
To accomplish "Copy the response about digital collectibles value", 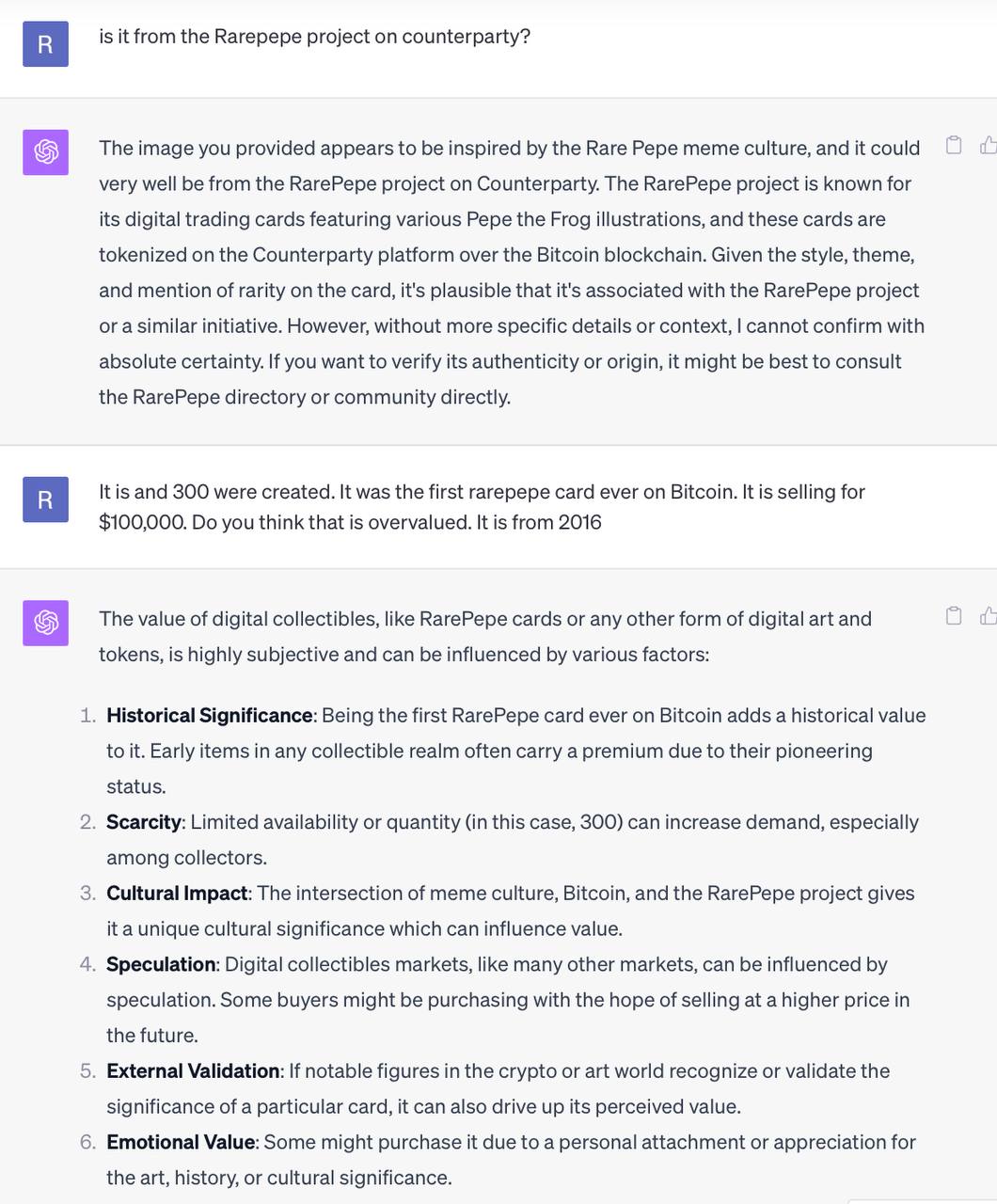I will pos(954,616).
